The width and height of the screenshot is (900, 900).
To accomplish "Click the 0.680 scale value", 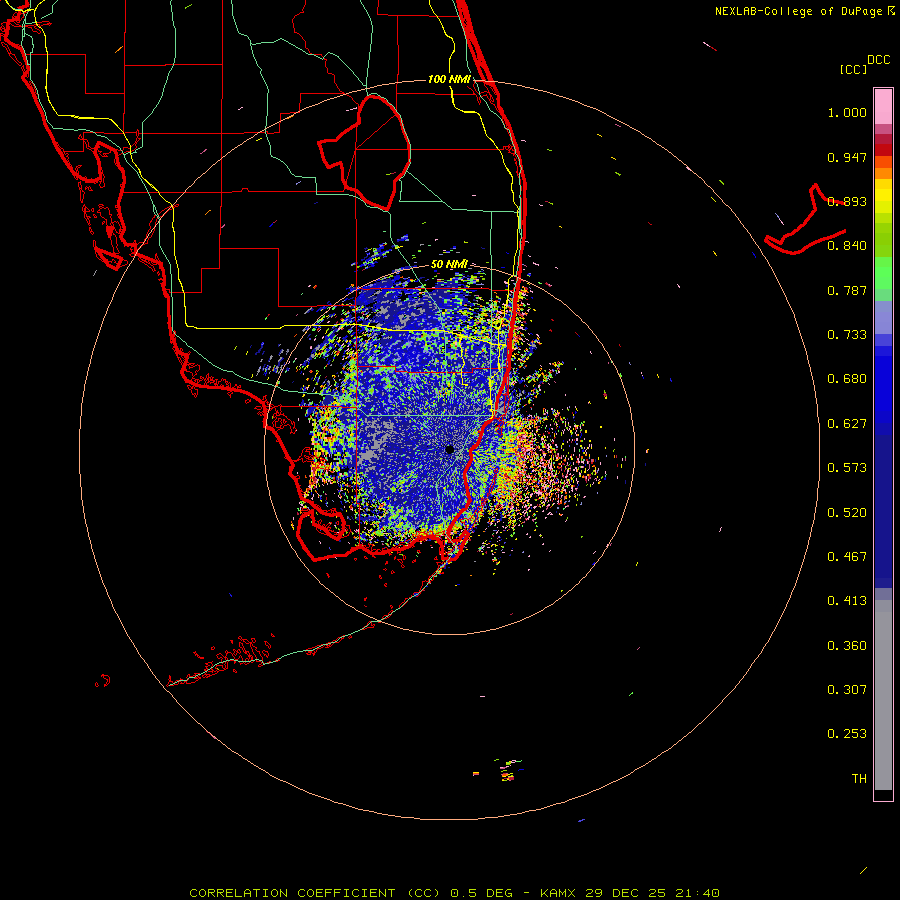I will point(847,379).
